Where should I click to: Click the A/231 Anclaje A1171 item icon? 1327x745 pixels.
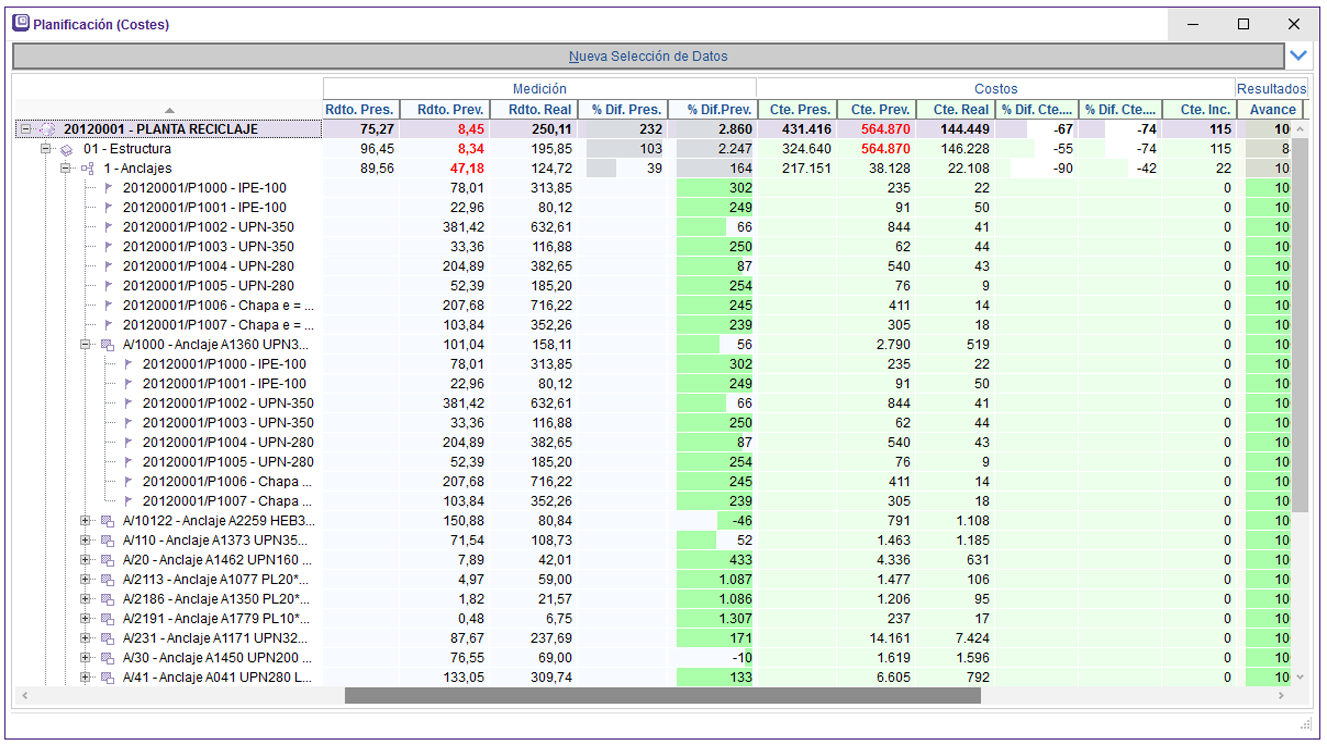[107, 638]
